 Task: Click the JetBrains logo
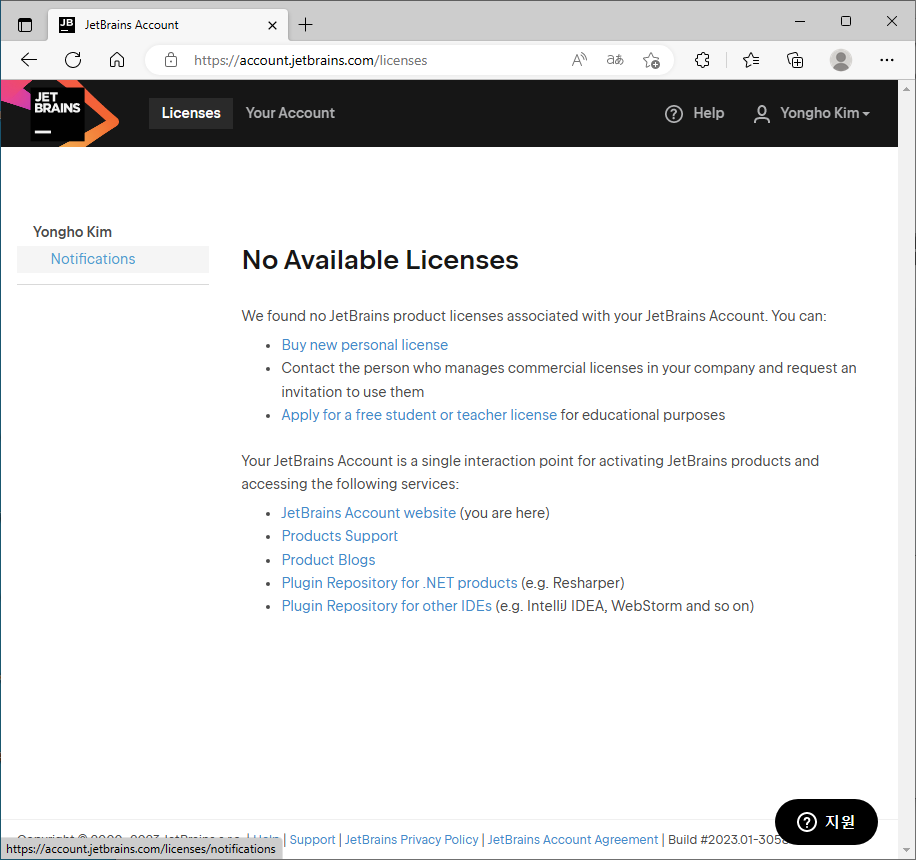58,113
